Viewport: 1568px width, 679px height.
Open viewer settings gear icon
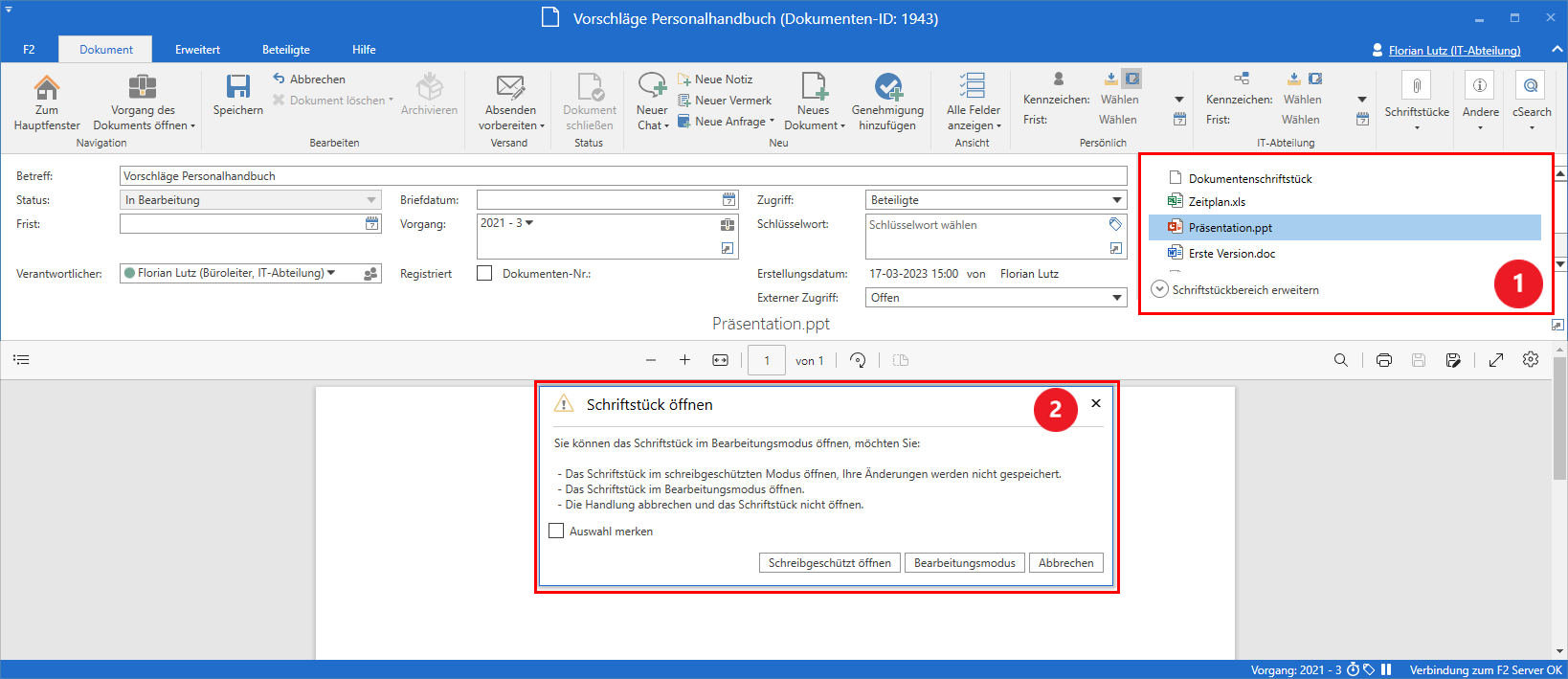pyautogui.click(x=1531, y=360)
